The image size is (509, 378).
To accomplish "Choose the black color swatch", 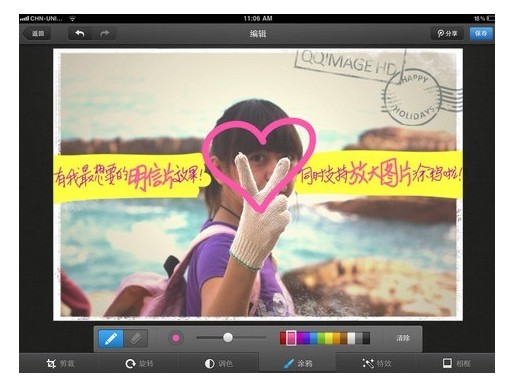I will [366, 338].
